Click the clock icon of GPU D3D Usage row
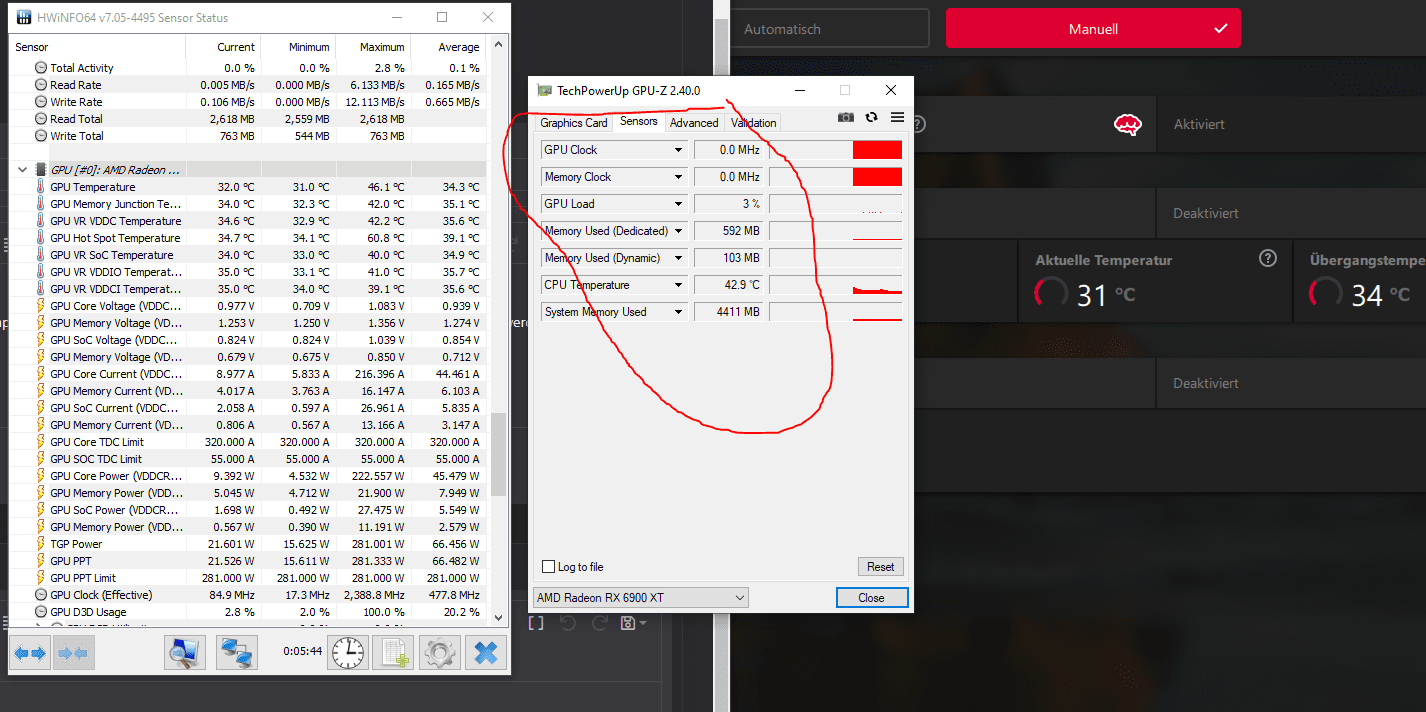Viewport: 1426px width, 712px height. click(x=40, y=612)
